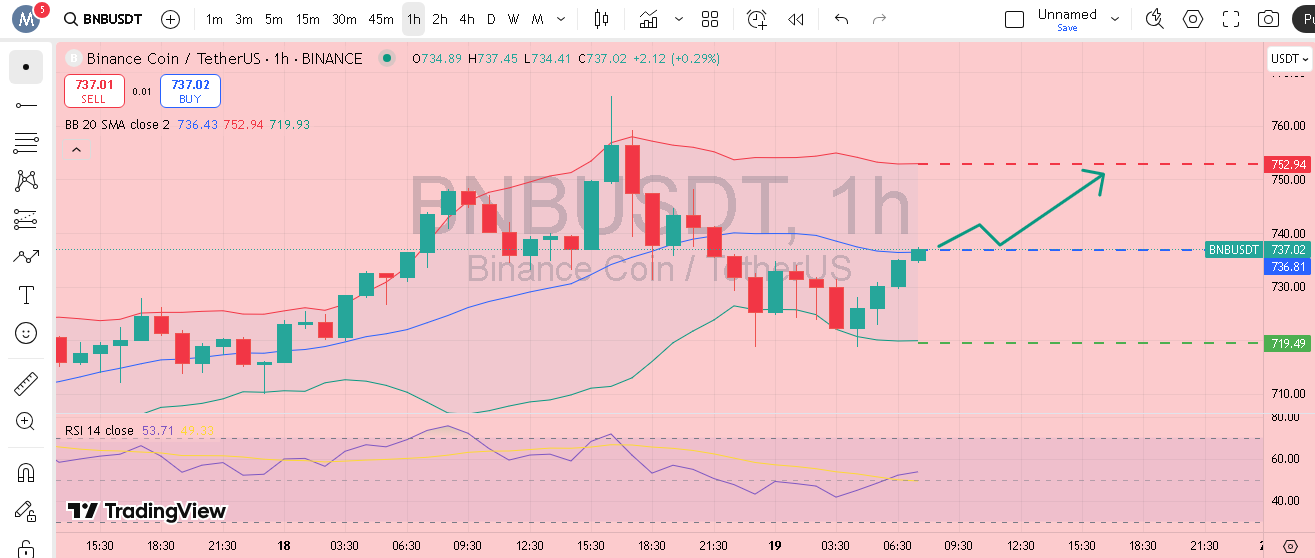Take a chart snapshot with camera icon
Screen dimensions: 1315x558
[1269, 19]
